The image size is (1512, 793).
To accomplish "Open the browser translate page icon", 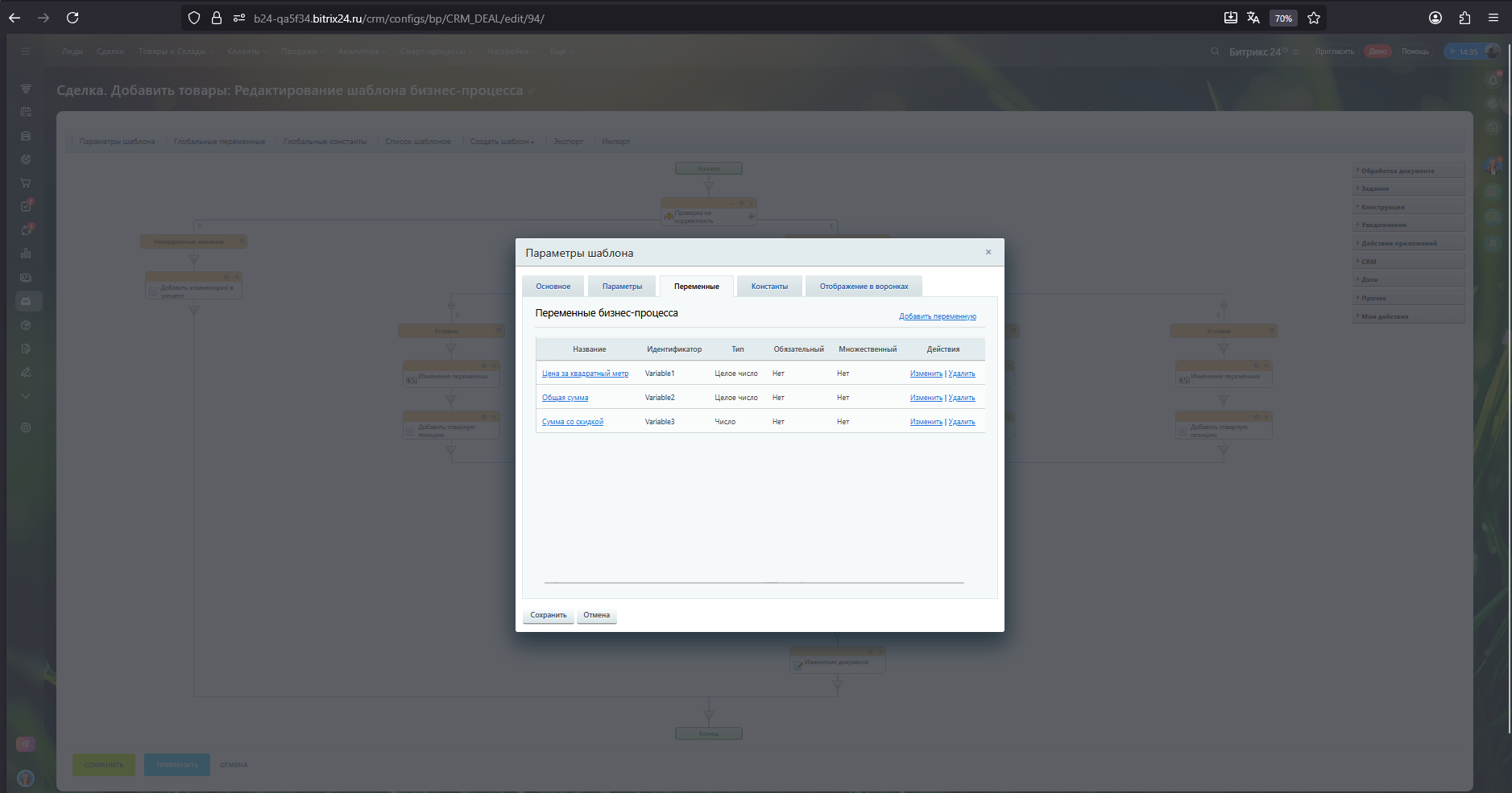I will [1253, 18].
